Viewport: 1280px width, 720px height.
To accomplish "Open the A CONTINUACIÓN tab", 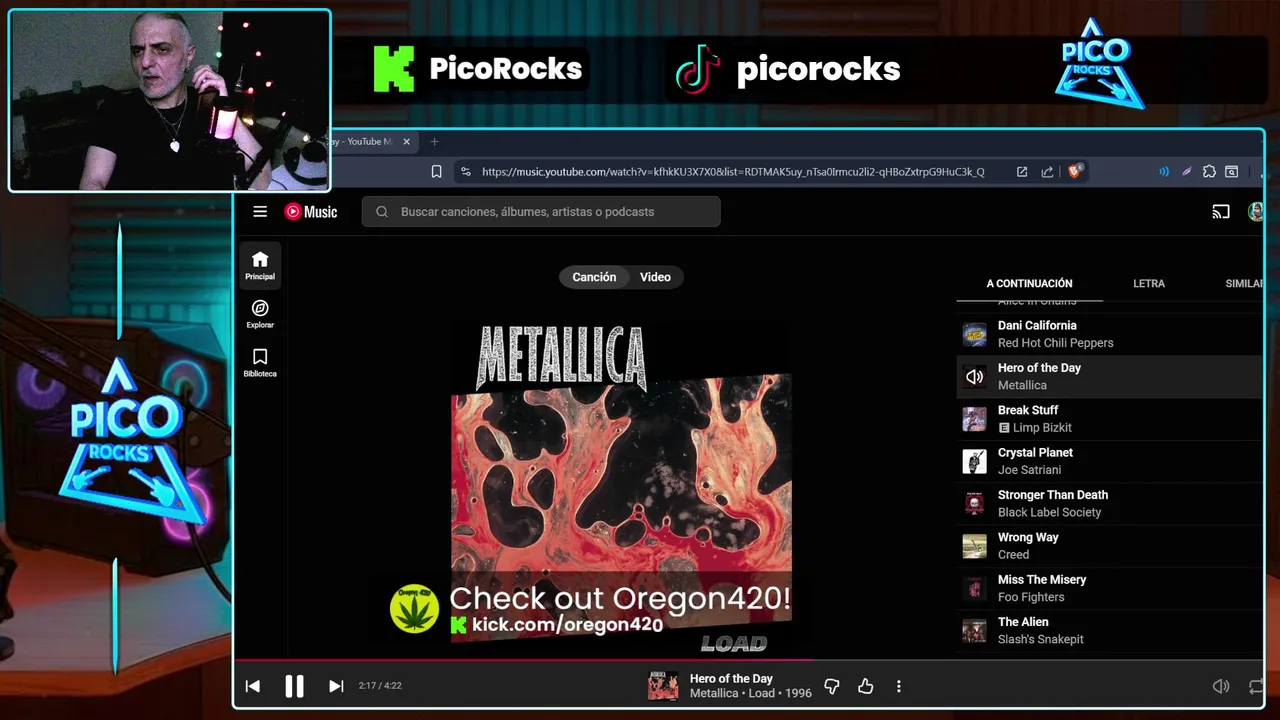I will coord(1029,284).
